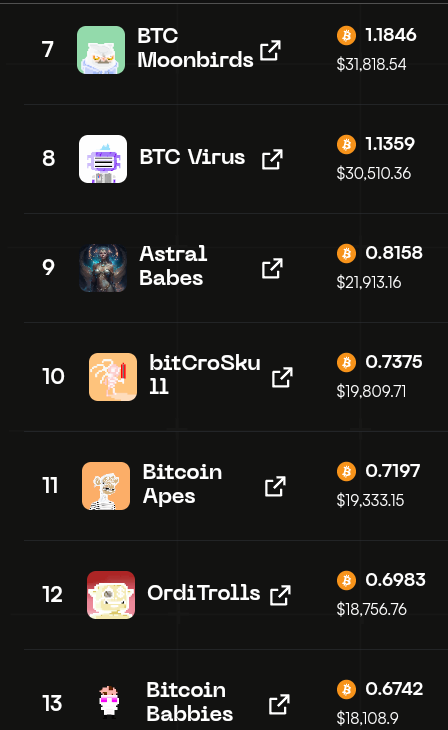Open external link icon next to Bitcoin Apes
The width and height of the screenshot is (448, 730).
tap(275, 486)
